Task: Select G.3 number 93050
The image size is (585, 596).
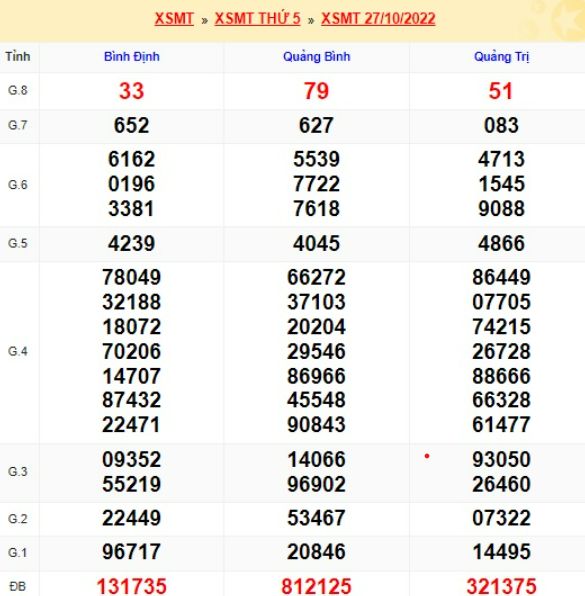Action: [x=502, y=459]
